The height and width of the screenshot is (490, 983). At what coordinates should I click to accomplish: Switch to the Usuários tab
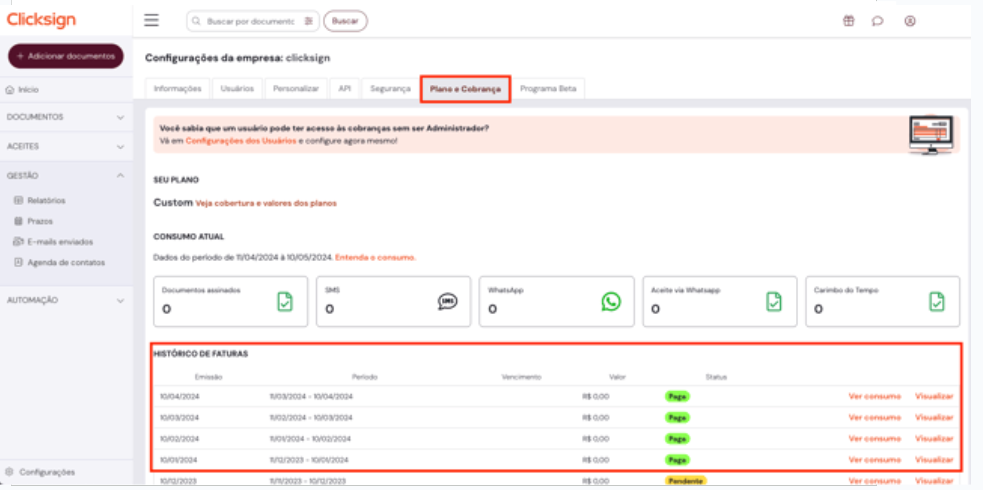pos(237,89)
